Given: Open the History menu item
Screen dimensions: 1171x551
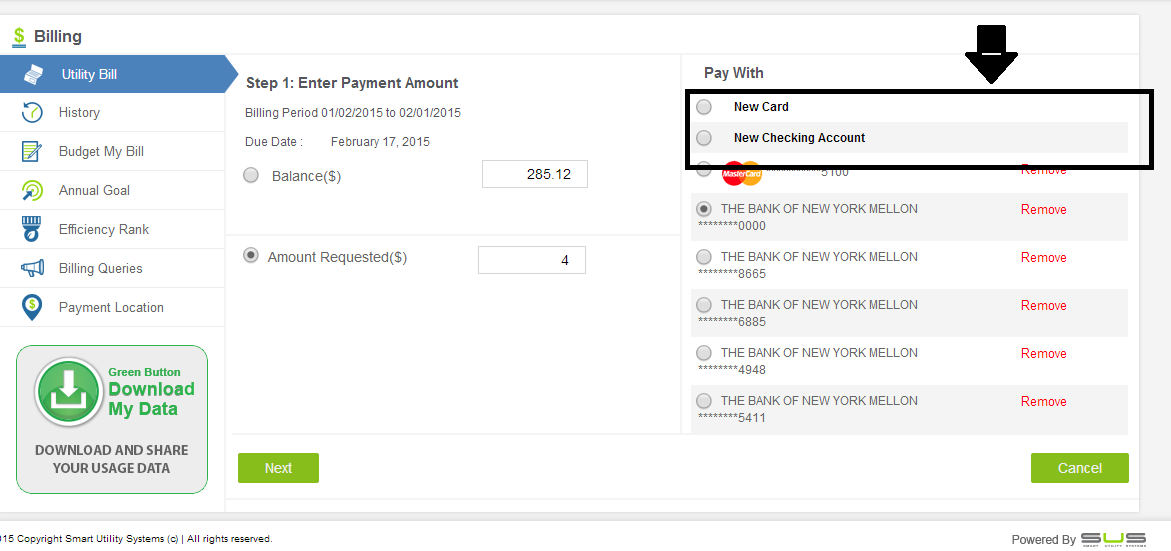Looking at the screenshot, I should (x=79, y=113).
